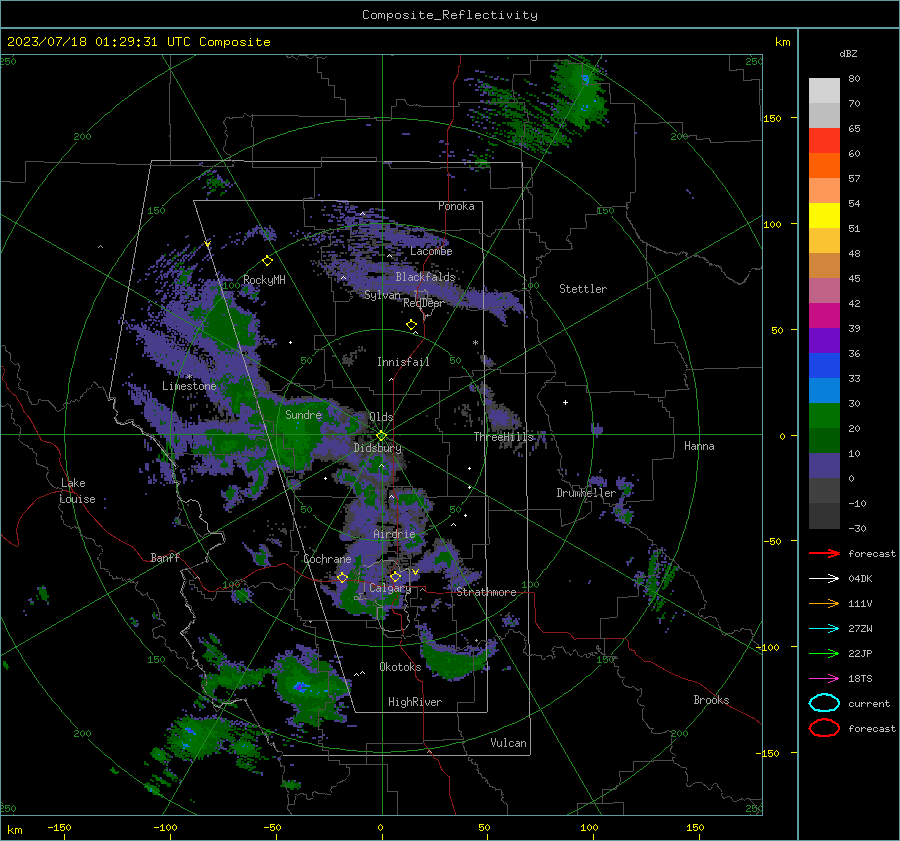This screenshot has height=841, width=900.
Task: Click the Brooks label
Action: pyautogui.click(x=711, y=700)
